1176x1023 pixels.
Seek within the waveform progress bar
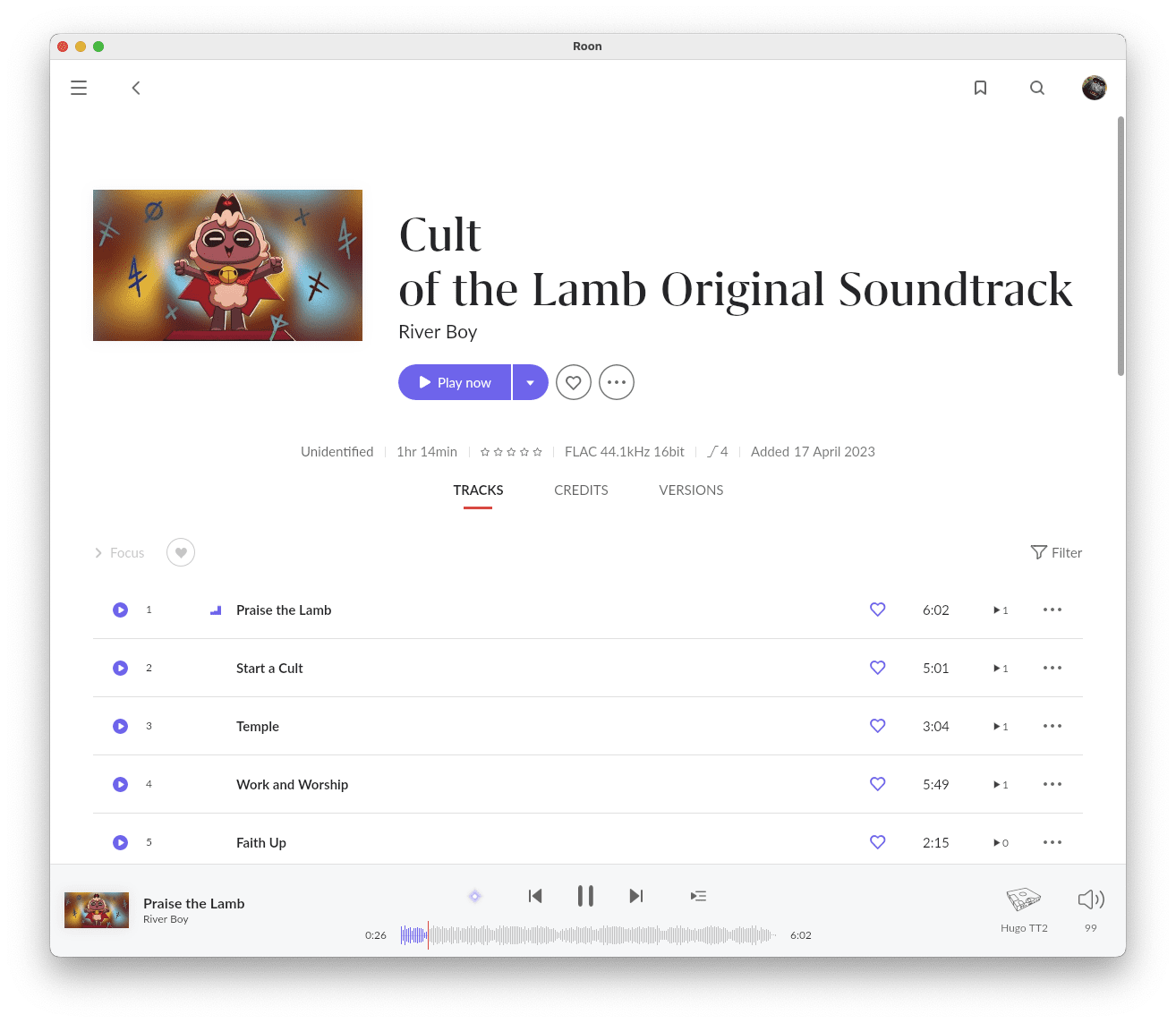587,935
